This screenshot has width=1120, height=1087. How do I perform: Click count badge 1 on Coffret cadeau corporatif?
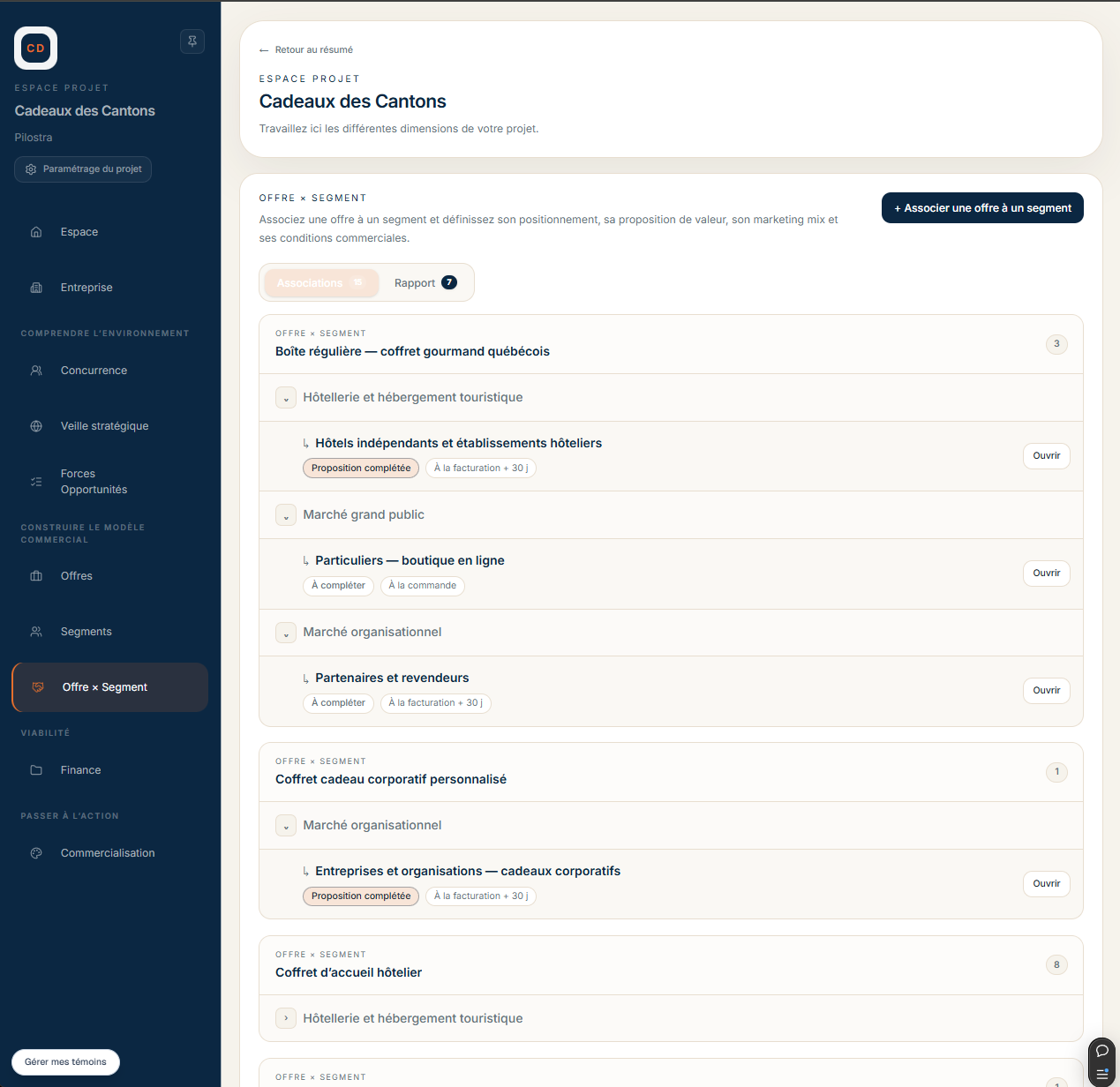[1056, 772]
